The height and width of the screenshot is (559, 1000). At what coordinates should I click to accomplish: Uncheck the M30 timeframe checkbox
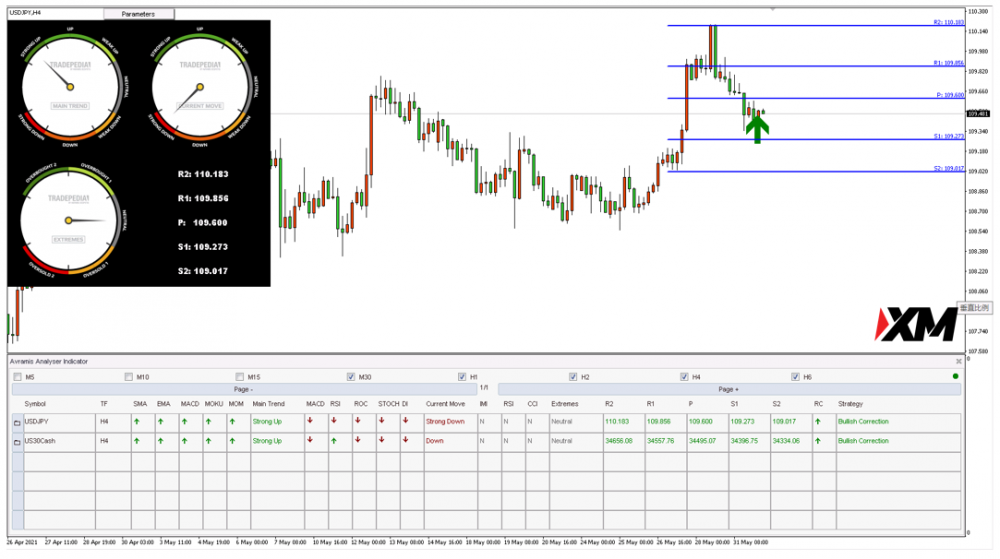[351, 377]
